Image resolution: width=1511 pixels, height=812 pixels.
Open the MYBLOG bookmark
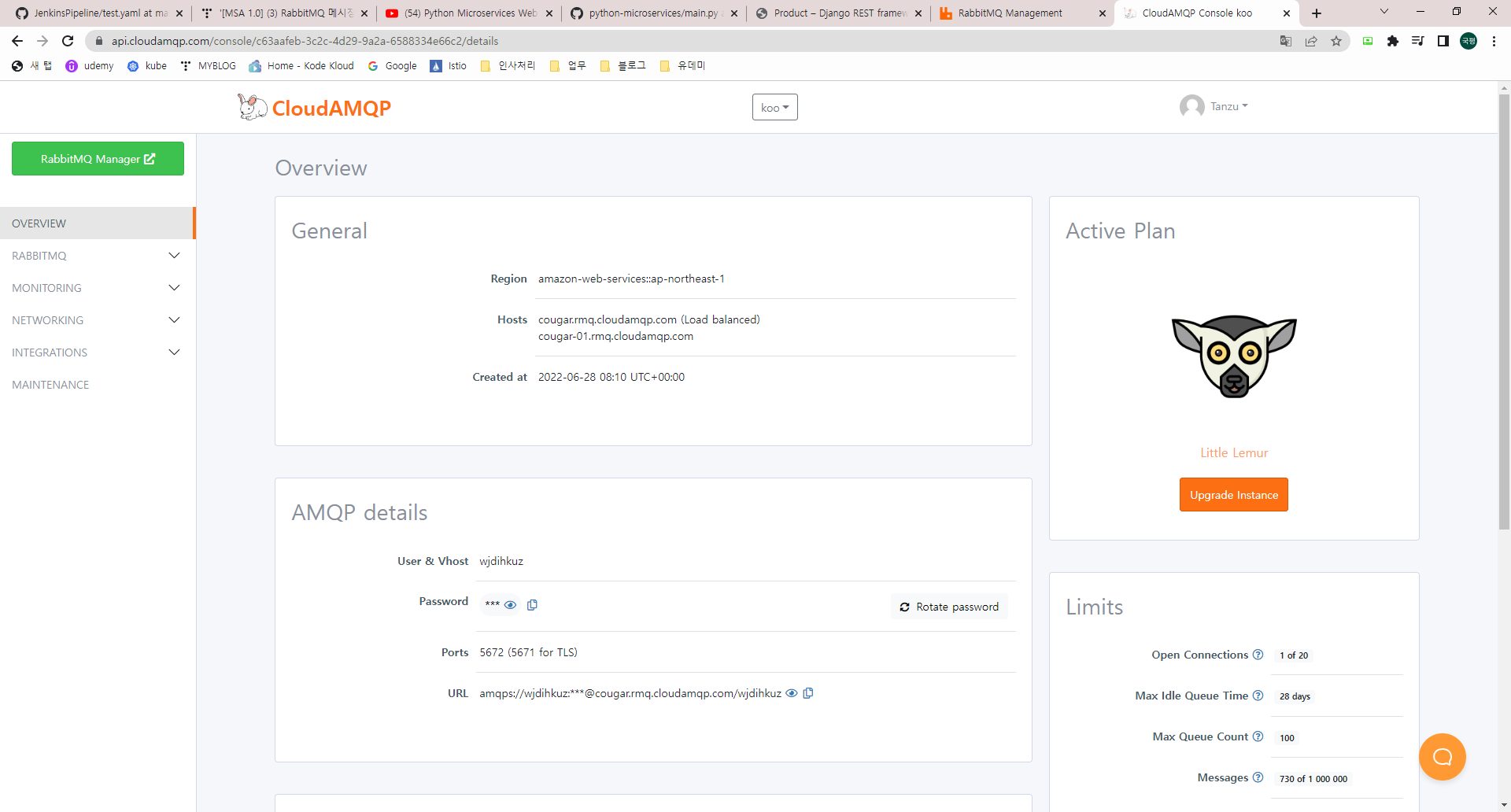[208, 66]
